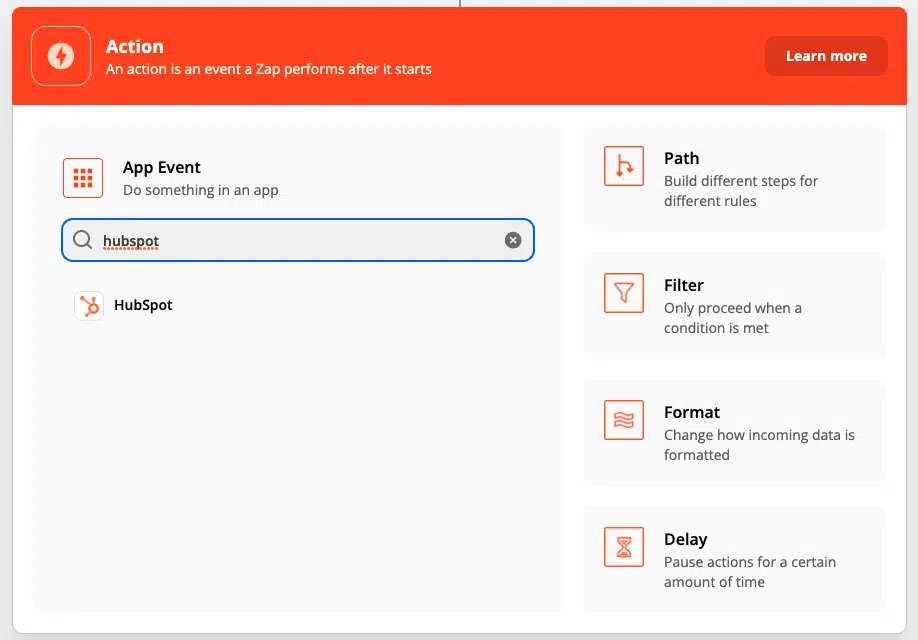
Task: Clear the hubspot search text
Action: pyautogui.click(x=513, y=240)
